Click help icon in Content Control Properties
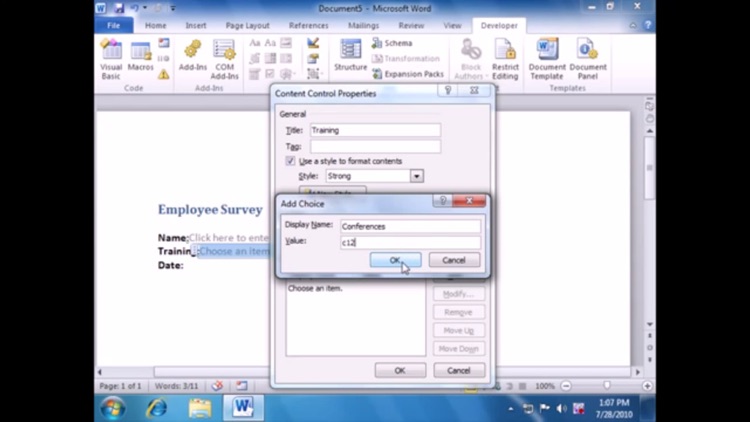This screenshot has width=750, height=422. coord(448,90)
